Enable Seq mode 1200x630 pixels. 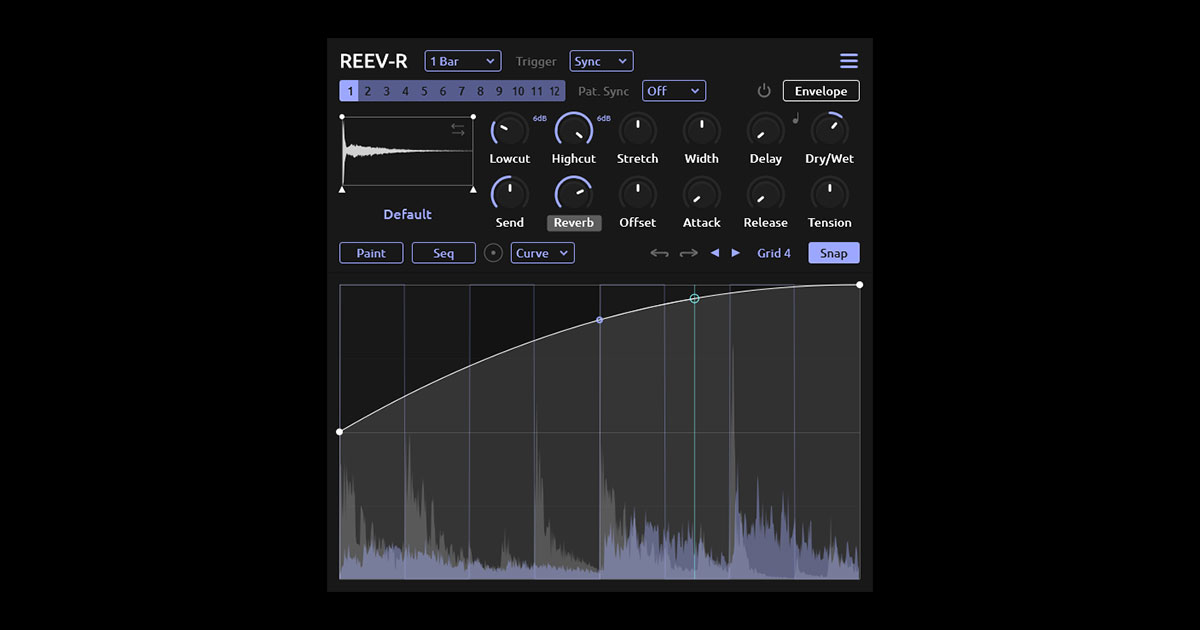pos(443,253)
